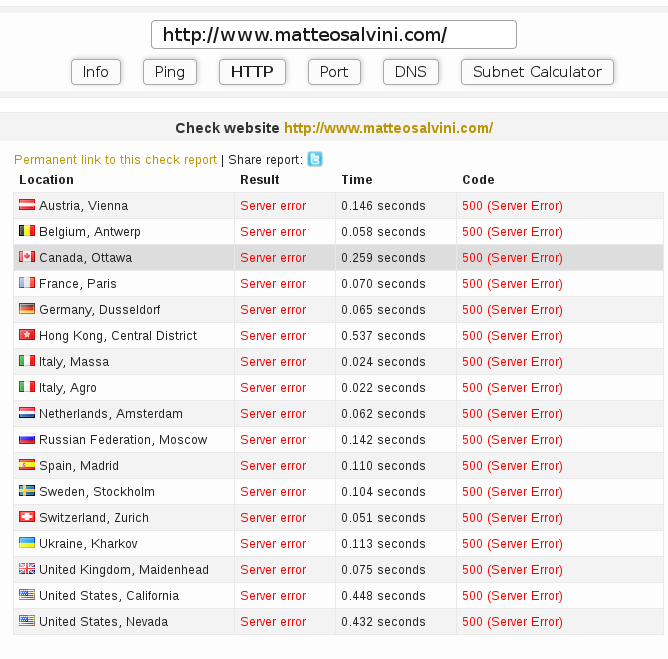Open the Subnet Calculator
The width and height of the screenshot is (668, 659).
(x=537, y=72)
